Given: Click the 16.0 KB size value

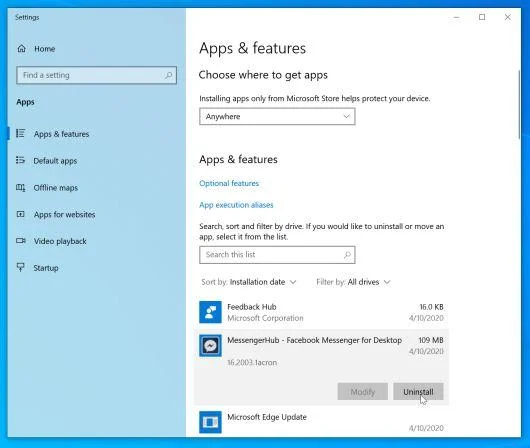Looking at the screenshot, I should pos(432,307).
